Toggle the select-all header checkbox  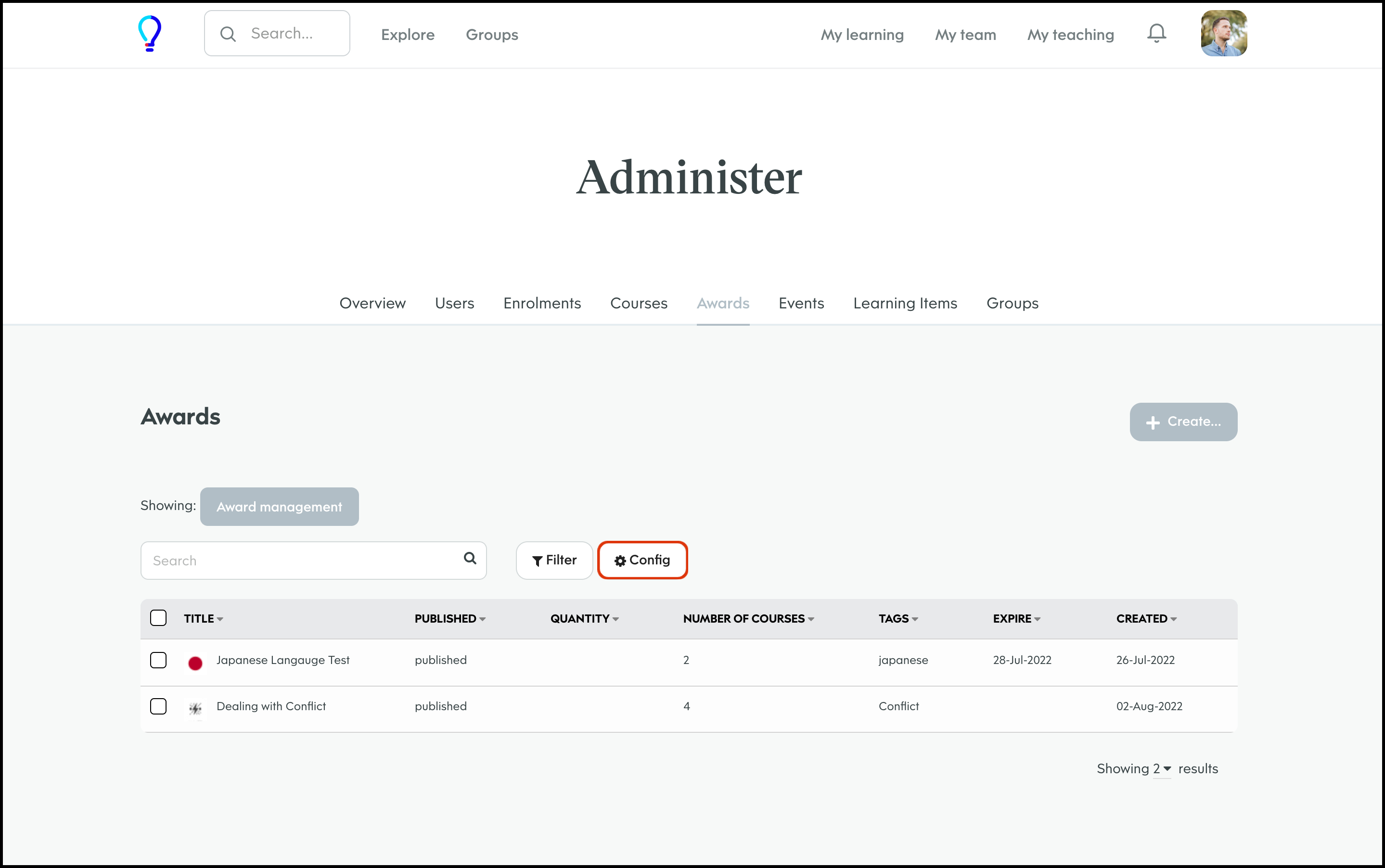(158, 618)
